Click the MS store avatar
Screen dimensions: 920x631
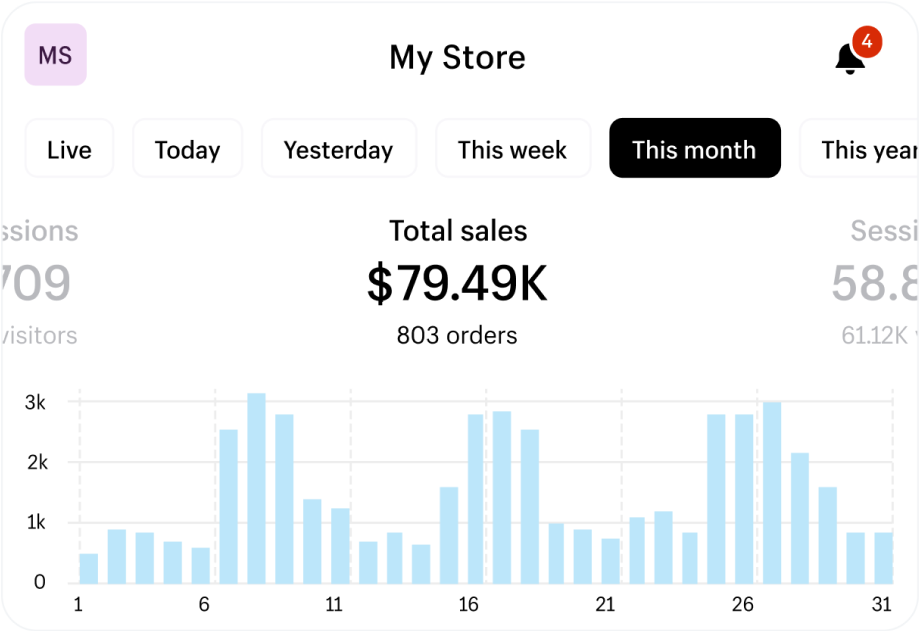click(x=55, y=55)
